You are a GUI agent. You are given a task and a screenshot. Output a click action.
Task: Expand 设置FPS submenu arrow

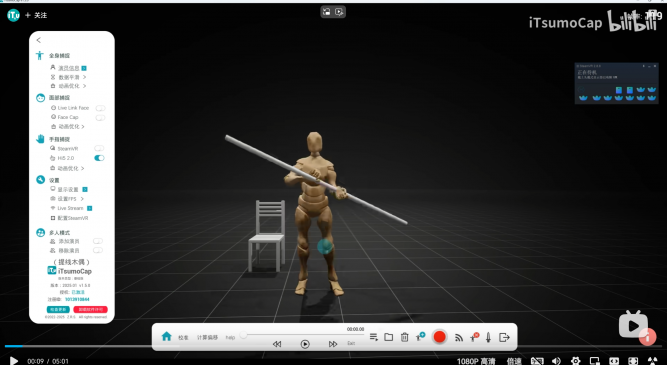(82, 199)
